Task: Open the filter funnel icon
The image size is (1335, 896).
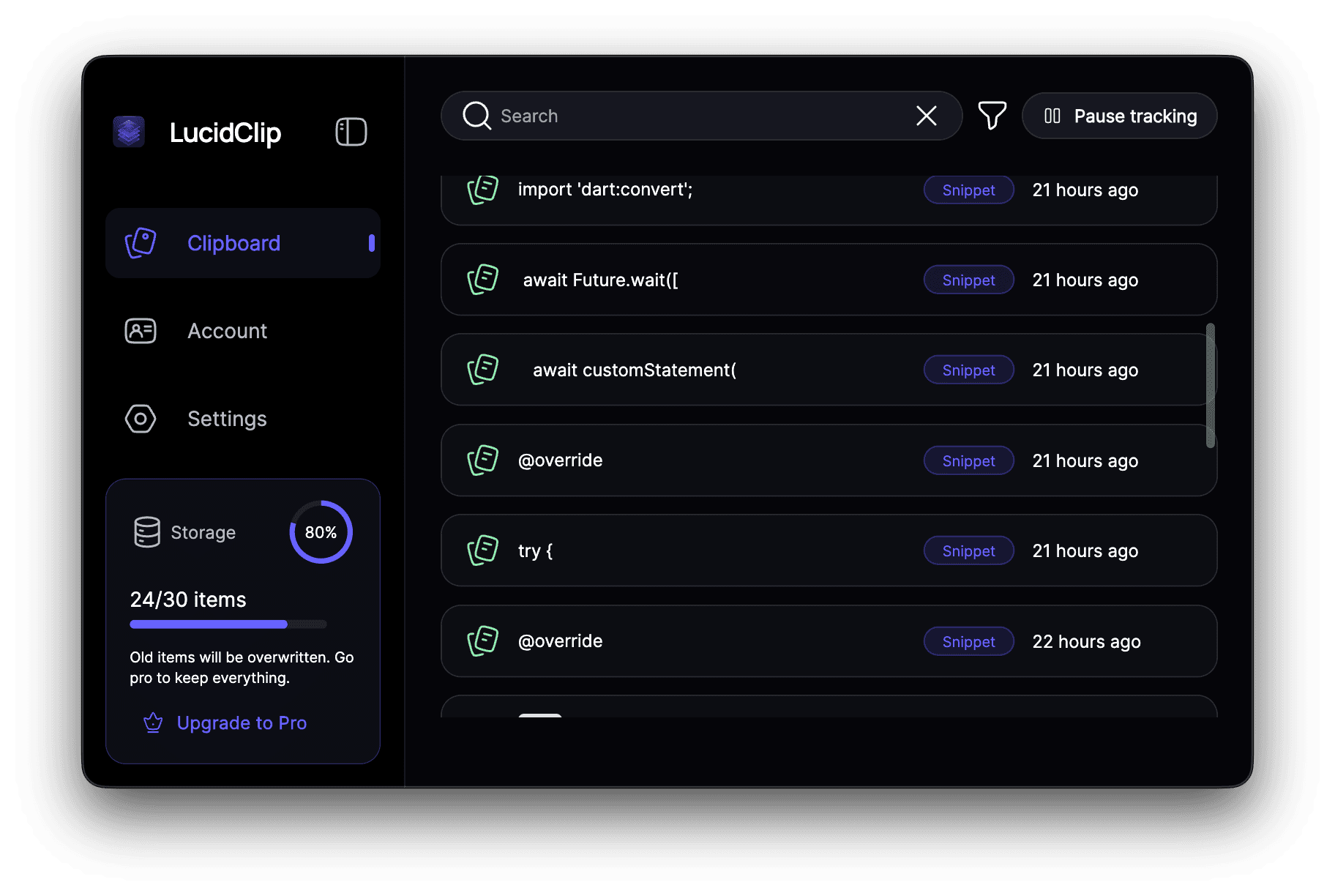Action: pyautogui.click(x=992, y=115)
